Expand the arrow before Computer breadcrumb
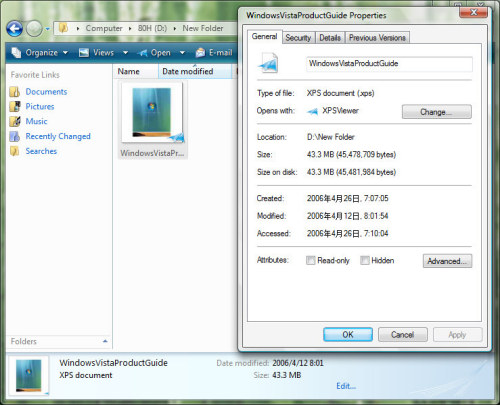Image resolution: width=500 pixels, height=405 pixels. click(78, 29)
